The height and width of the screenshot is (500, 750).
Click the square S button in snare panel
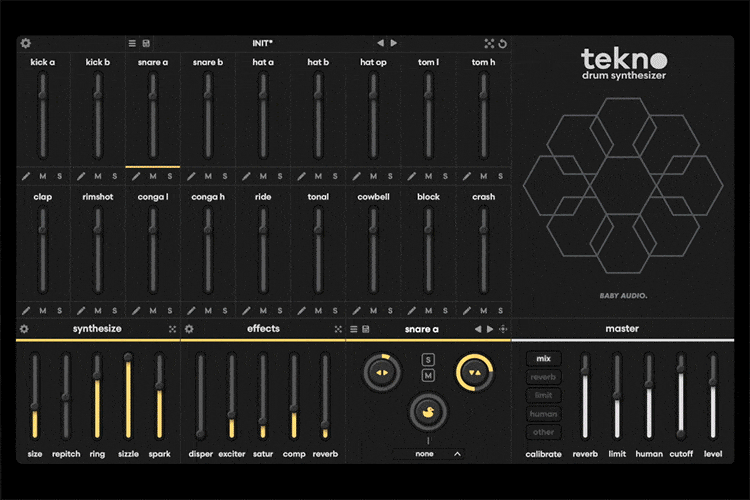point(428,359)
